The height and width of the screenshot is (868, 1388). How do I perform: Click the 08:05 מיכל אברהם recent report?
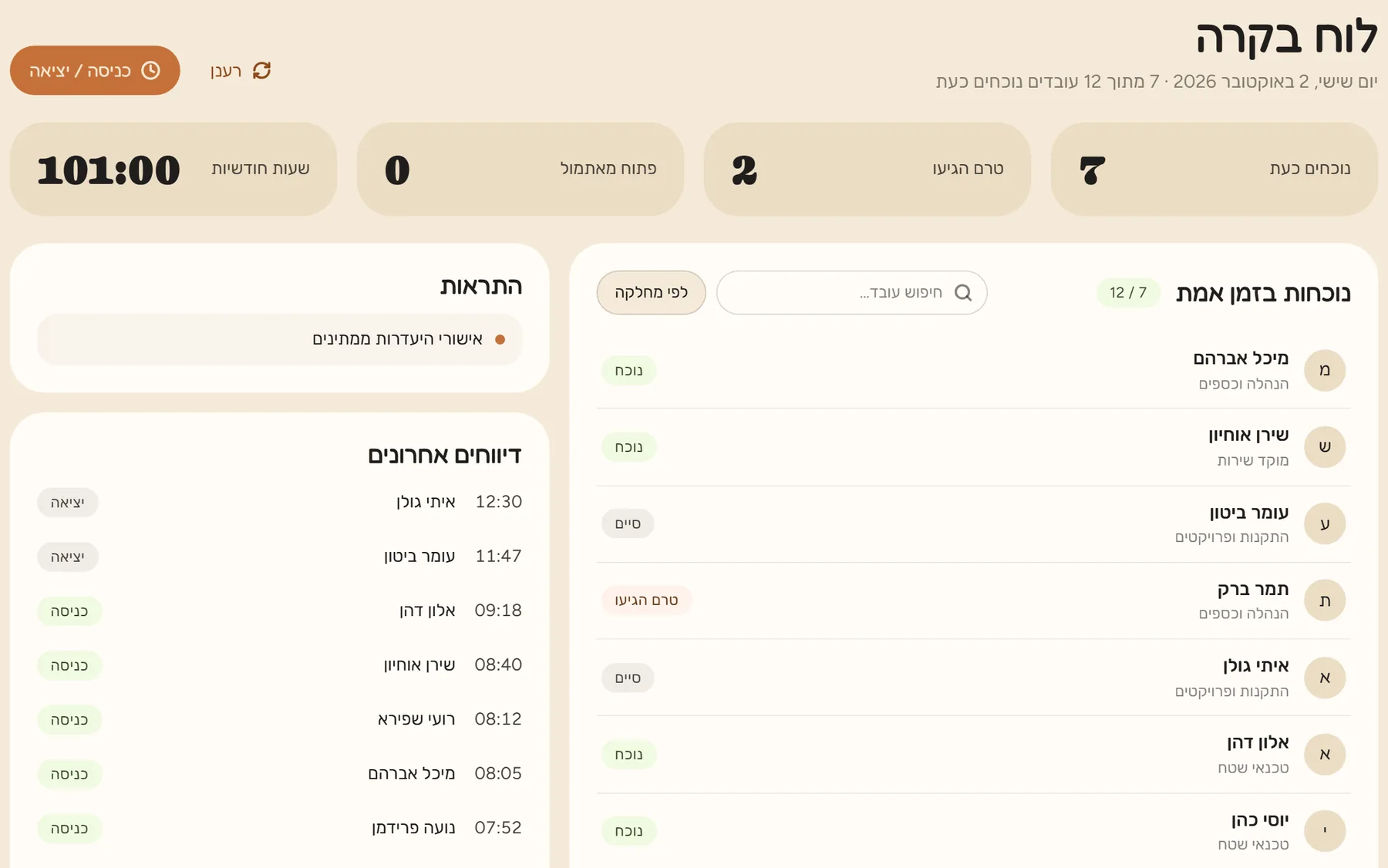click(x=280, y=773)
